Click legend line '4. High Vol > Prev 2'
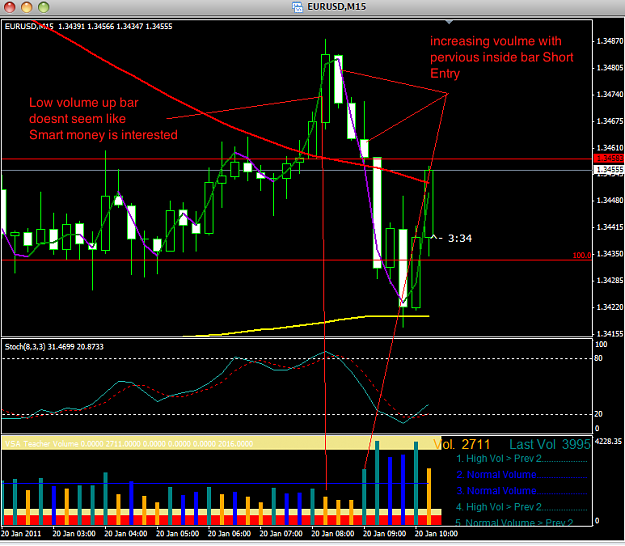625x546 pixels. click(x=521, y=507)
